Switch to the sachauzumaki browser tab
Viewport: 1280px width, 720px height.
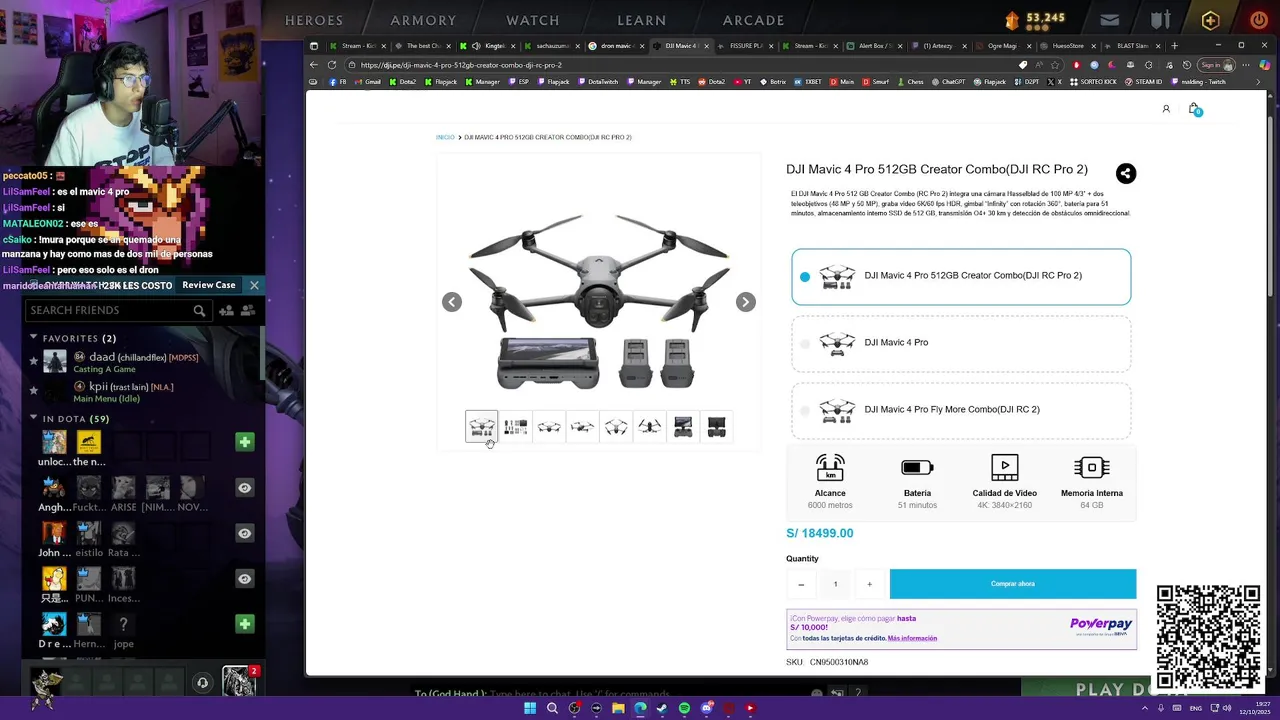(552, 45)
